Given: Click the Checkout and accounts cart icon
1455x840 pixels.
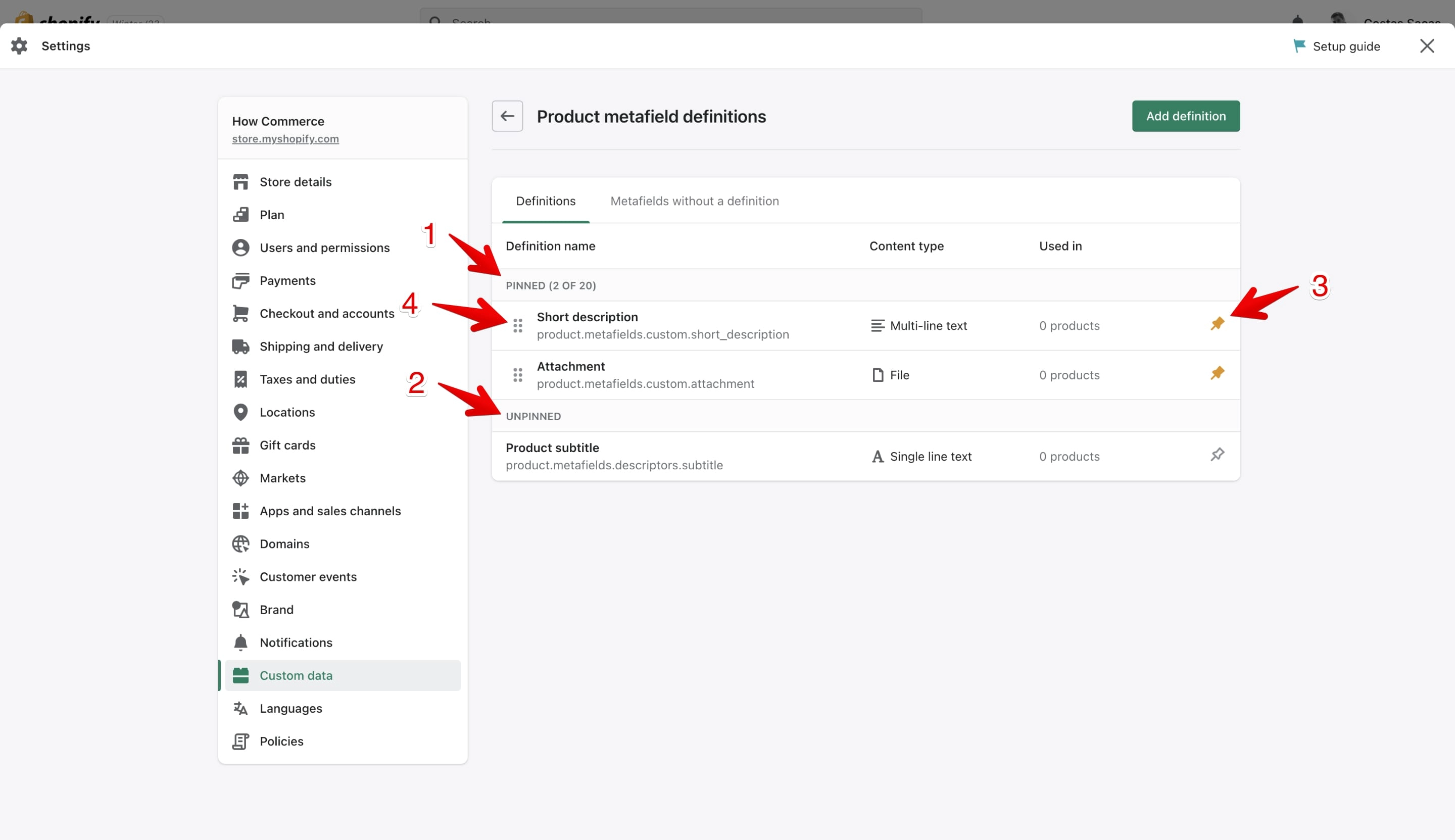Looking at the screenshot, I should coord(240,313).
